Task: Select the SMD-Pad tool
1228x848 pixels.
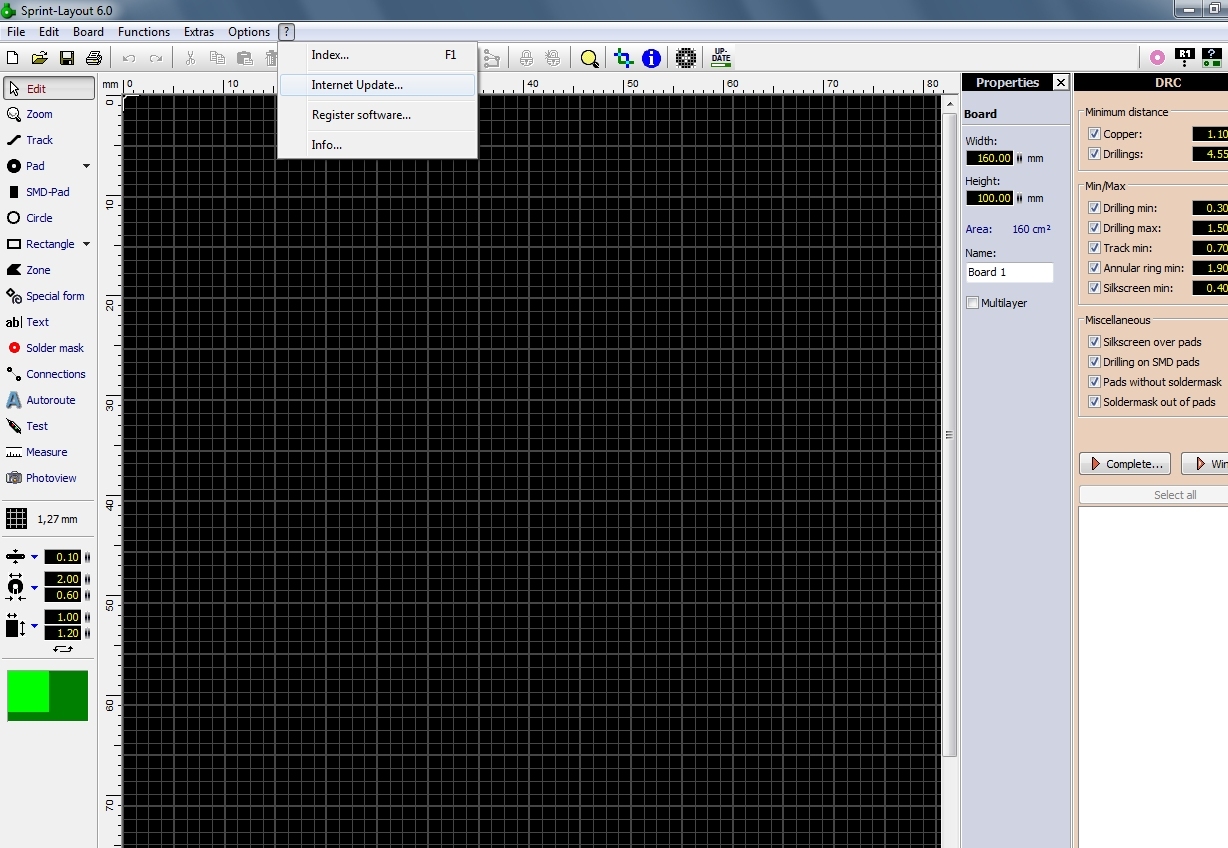Action: coord(49,192)
